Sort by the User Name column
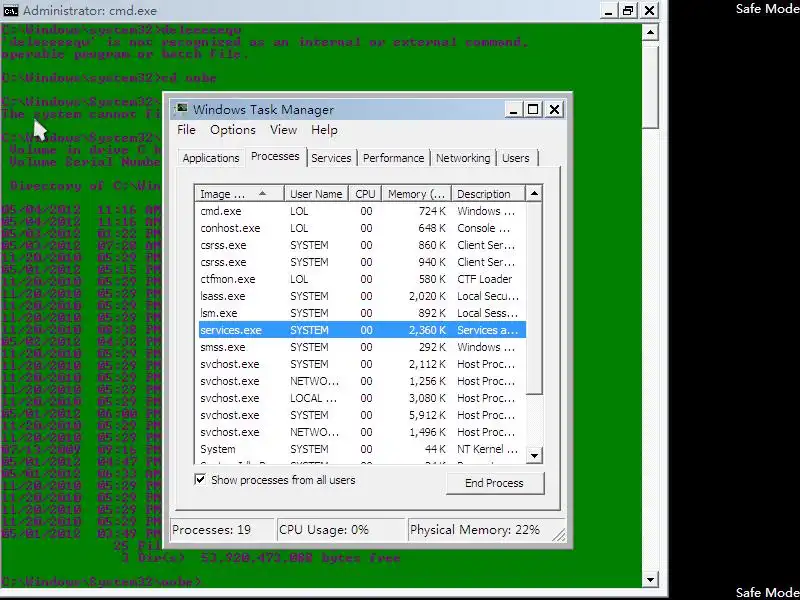This screenshot has width=800, height=600. pyautogui.click(x=316, y=194)
